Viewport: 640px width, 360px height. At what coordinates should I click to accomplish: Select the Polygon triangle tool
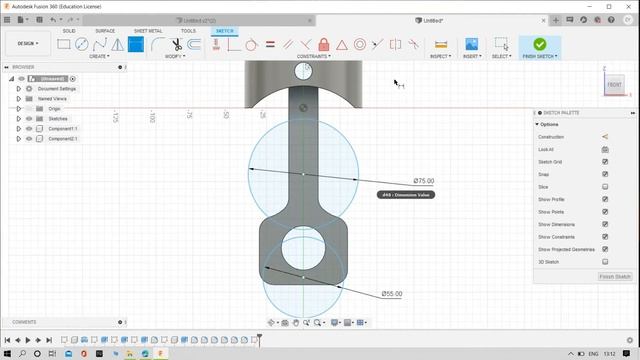118,44
